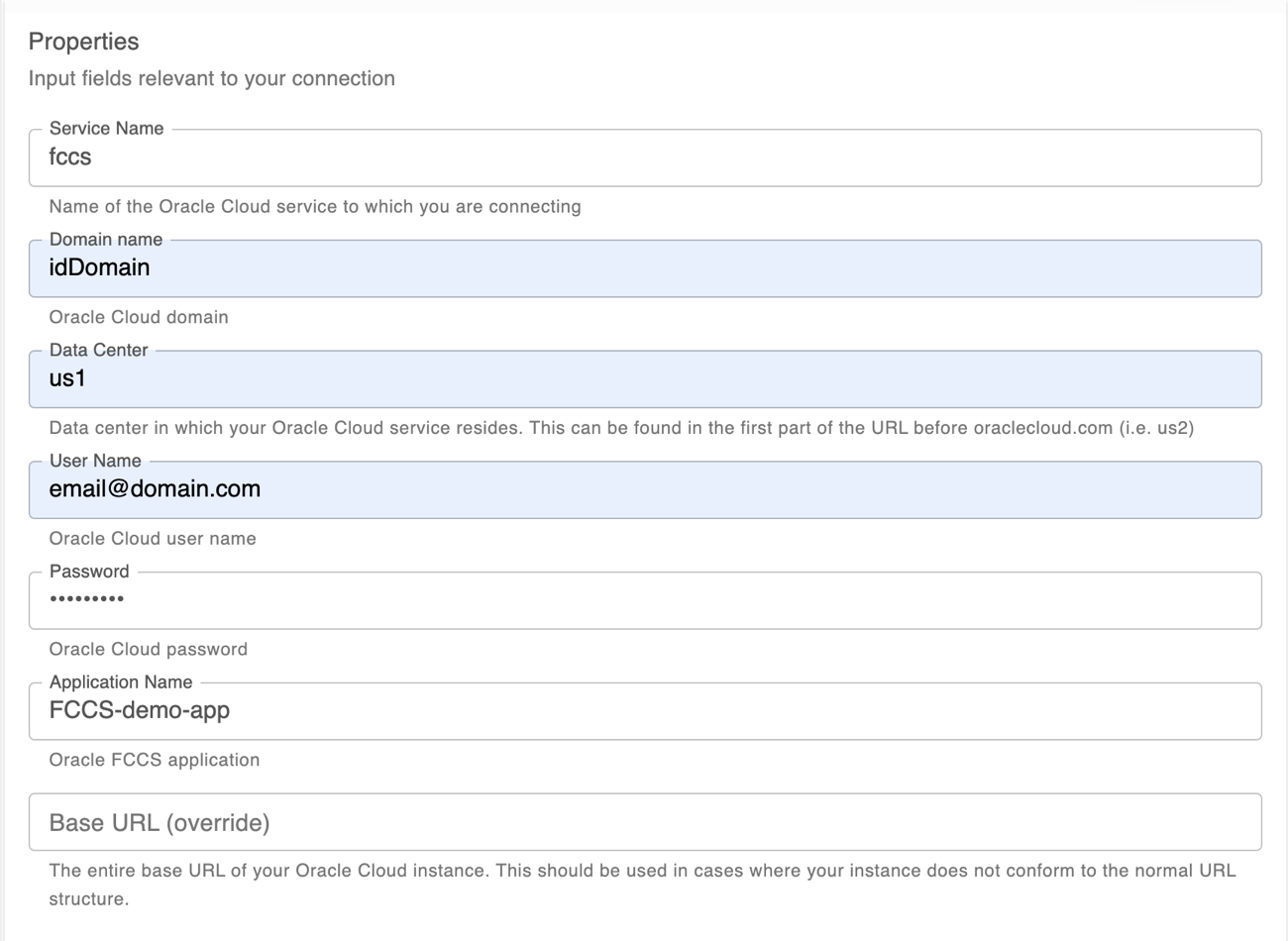Image resolution: width=1288 pixels, height=941 pixels.
Task: Click into the Password field
Action: click(x=645, y=600)
